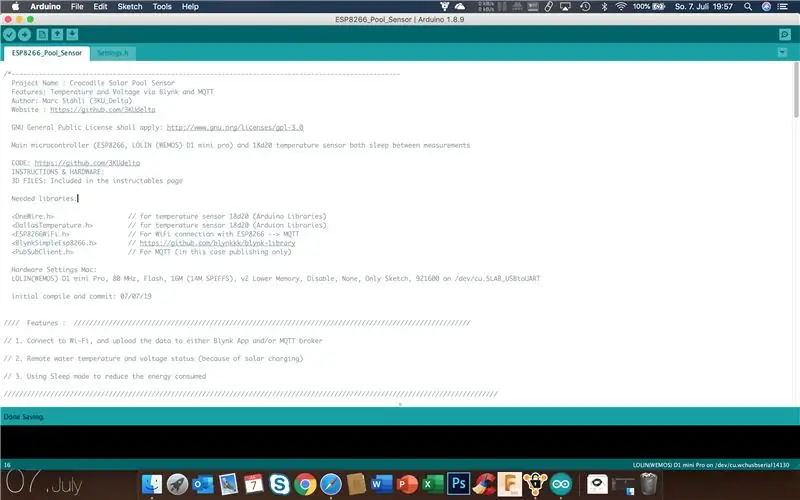The image size is (800, 500).
Task: Click the cloud icon in menu bar
Action: coord(460,7)
